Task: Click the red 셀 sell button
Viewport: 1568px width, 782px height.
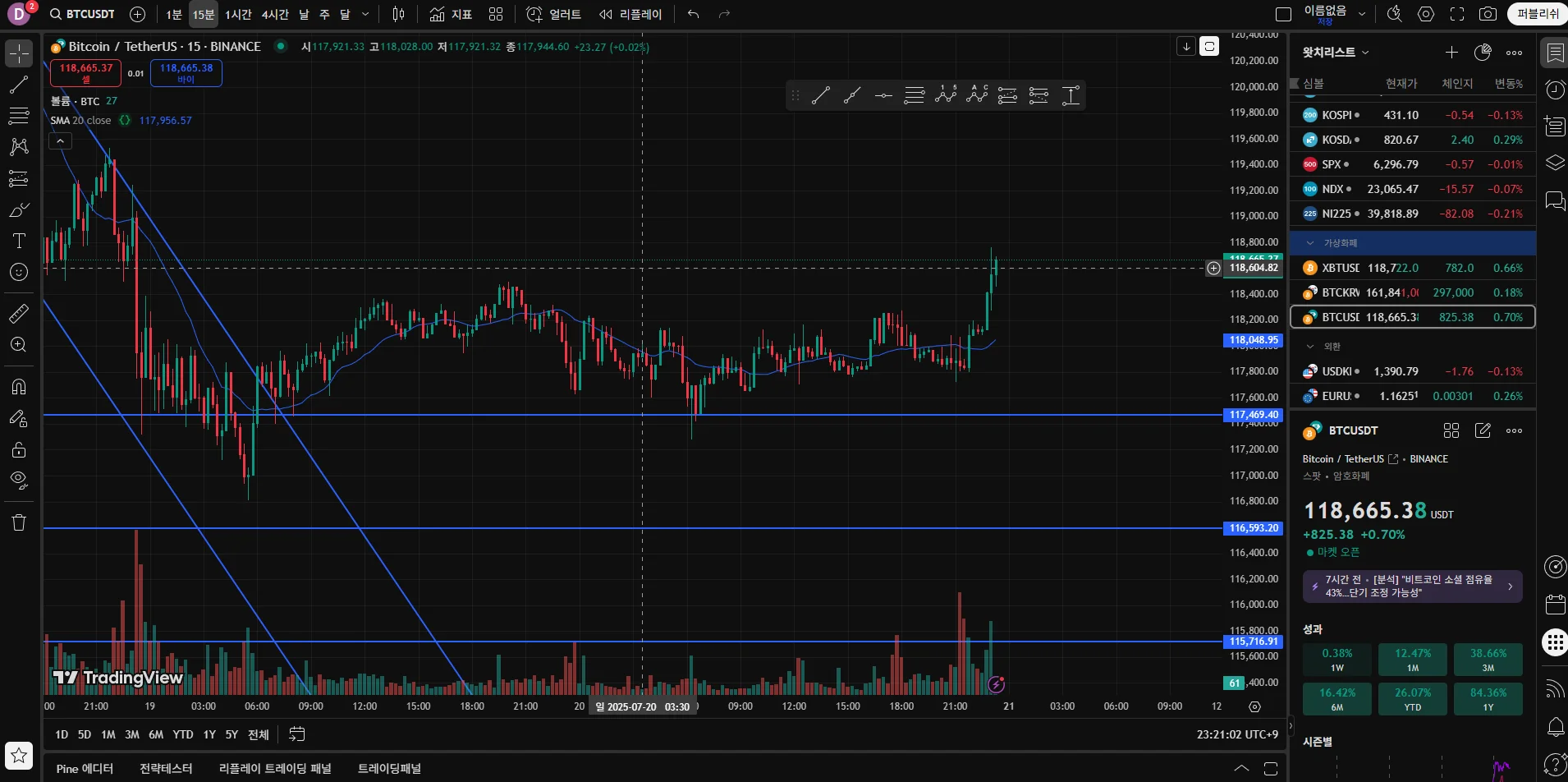Action: pyautogui.click(x=86, y=73)
